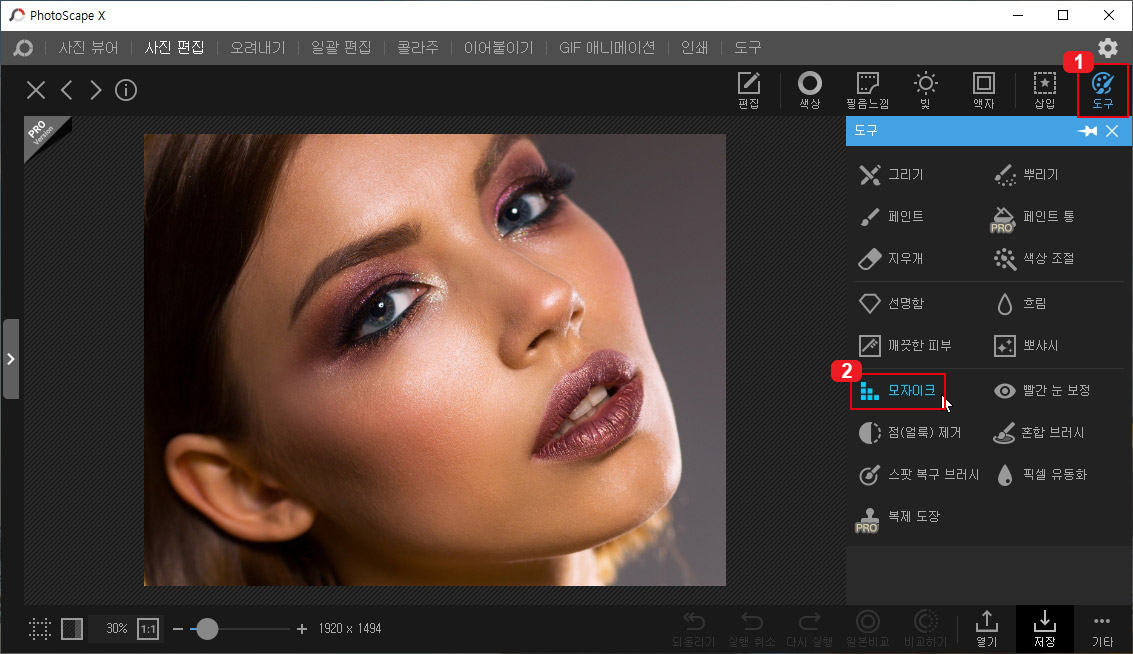Image resolution: width=1133 pixels, height=654 pixels.
Task: Toggle the selection marquee icon
Action: click(x=40, y=629)
